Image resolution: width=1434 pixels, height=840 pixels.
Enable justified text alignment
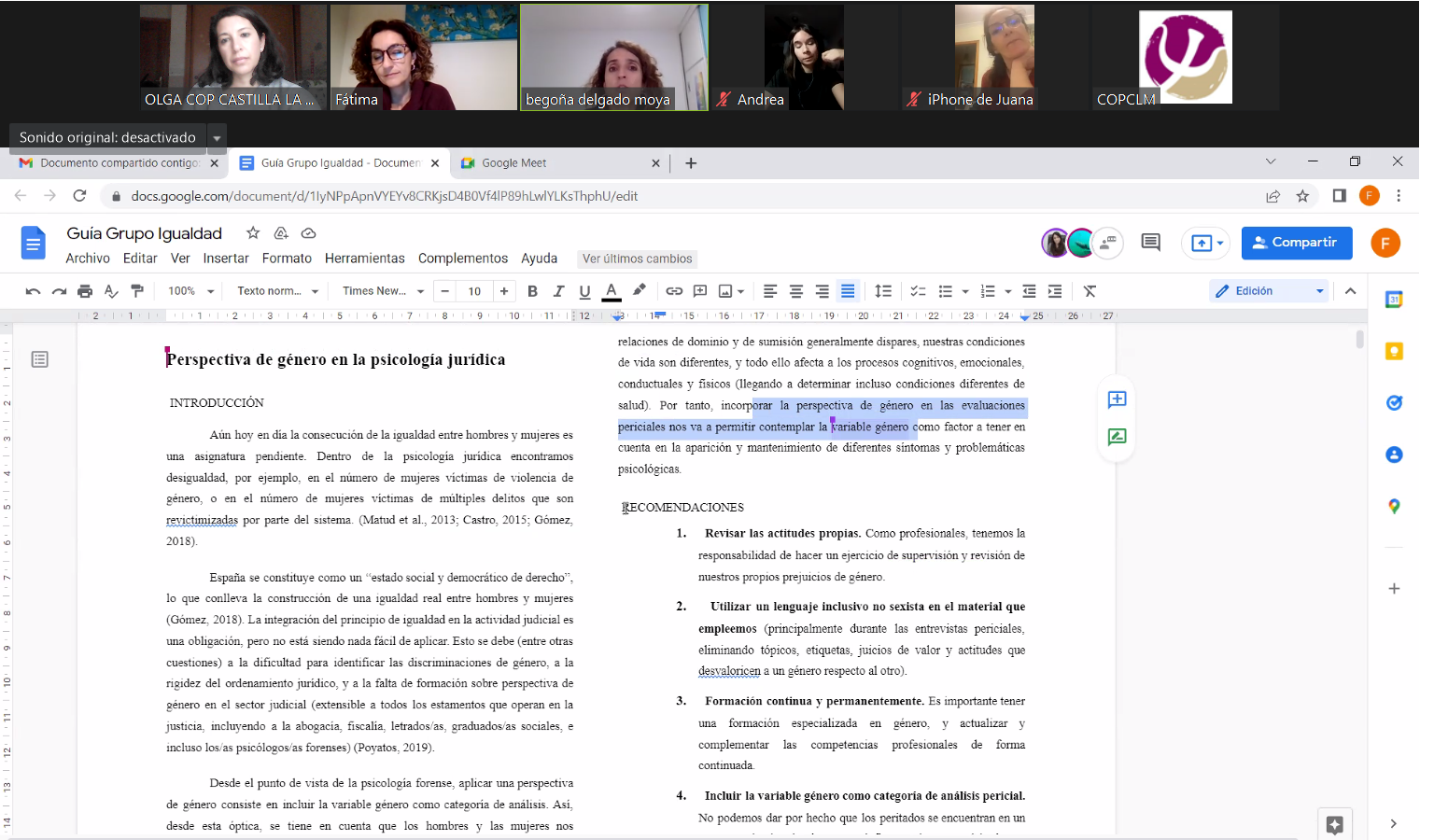[x=848, y=291]
